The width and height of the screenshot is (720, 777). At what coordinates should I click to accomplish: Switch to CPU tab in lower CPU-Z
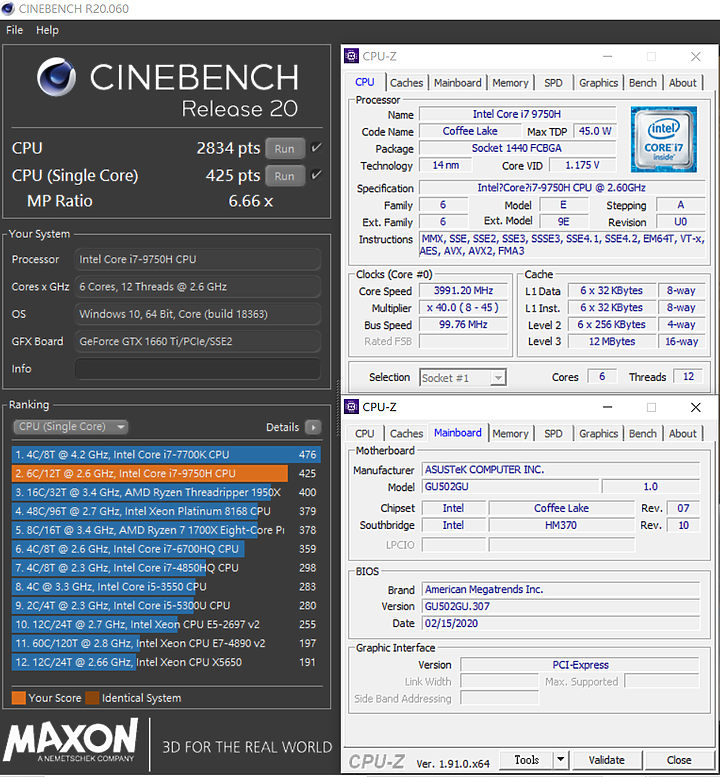(365, 434)
